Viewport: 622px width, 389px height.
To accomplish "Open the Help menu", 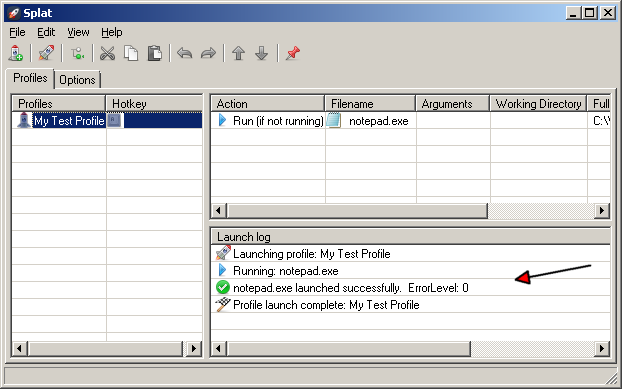I will pos(111,32).
